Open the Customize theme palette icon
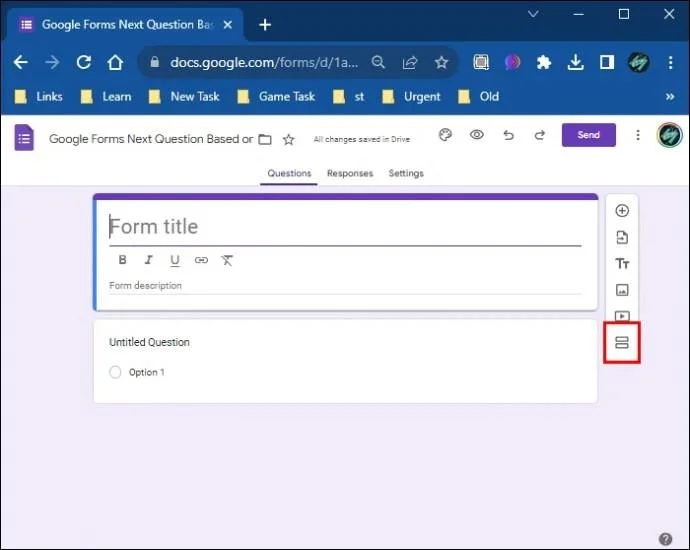Image resolution: width=690 pixels, height=550 pixels. point(445,135)
